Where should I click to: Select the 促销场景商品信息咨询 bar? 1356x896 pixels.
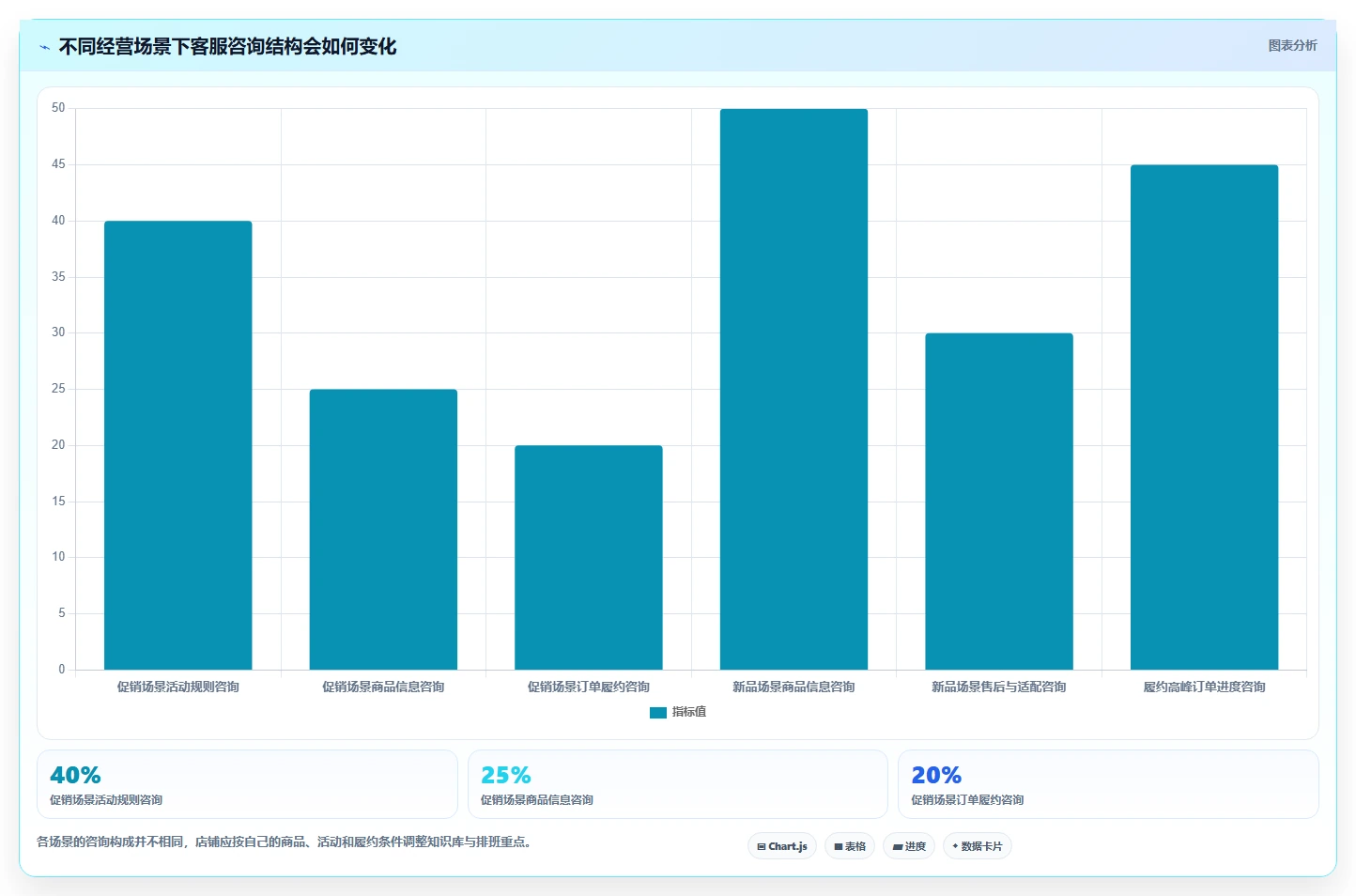coord(383,530)
